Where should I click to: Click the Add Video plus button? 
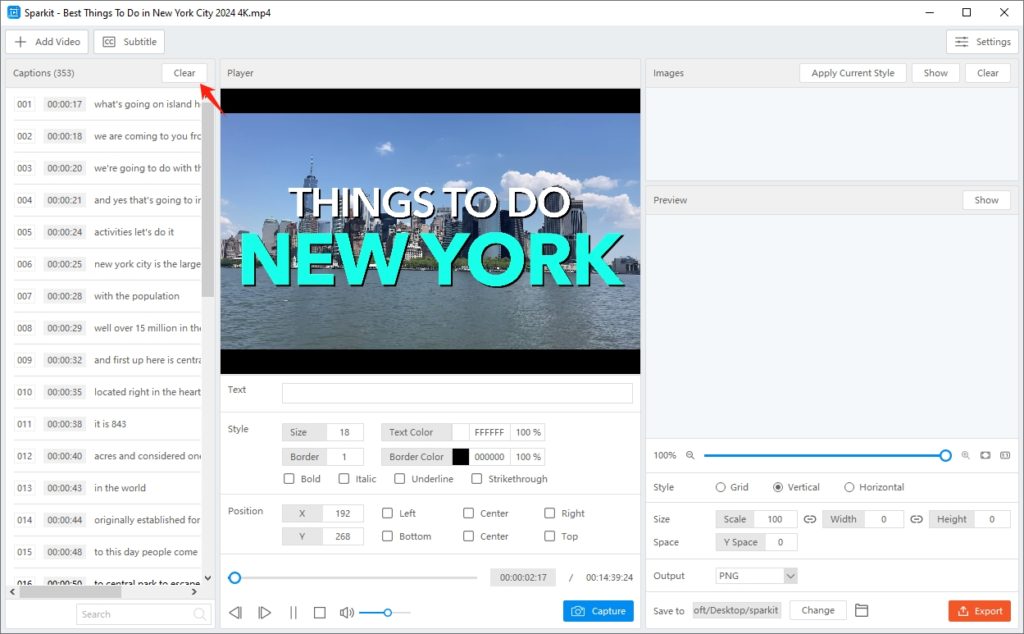coord(47,42)
